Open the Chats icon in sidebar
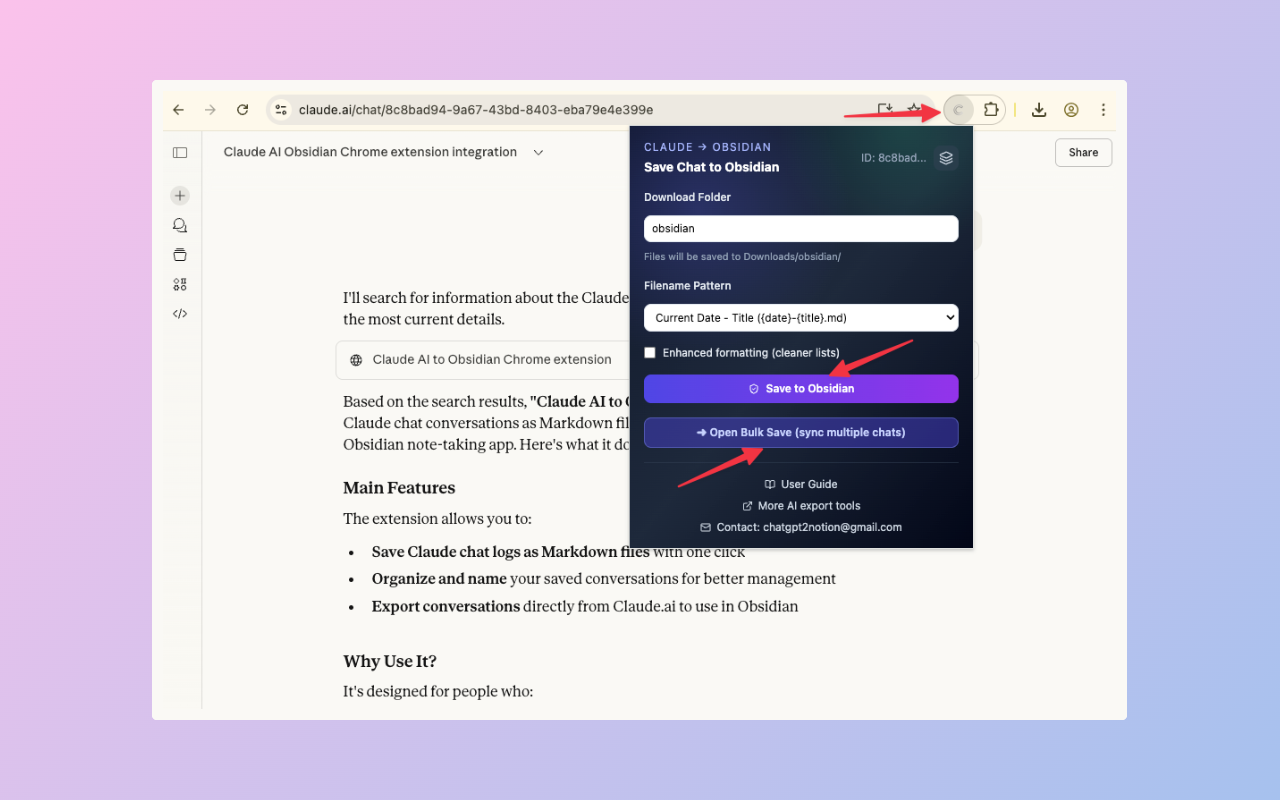1280x800 pixels. [x=180, y=226]
